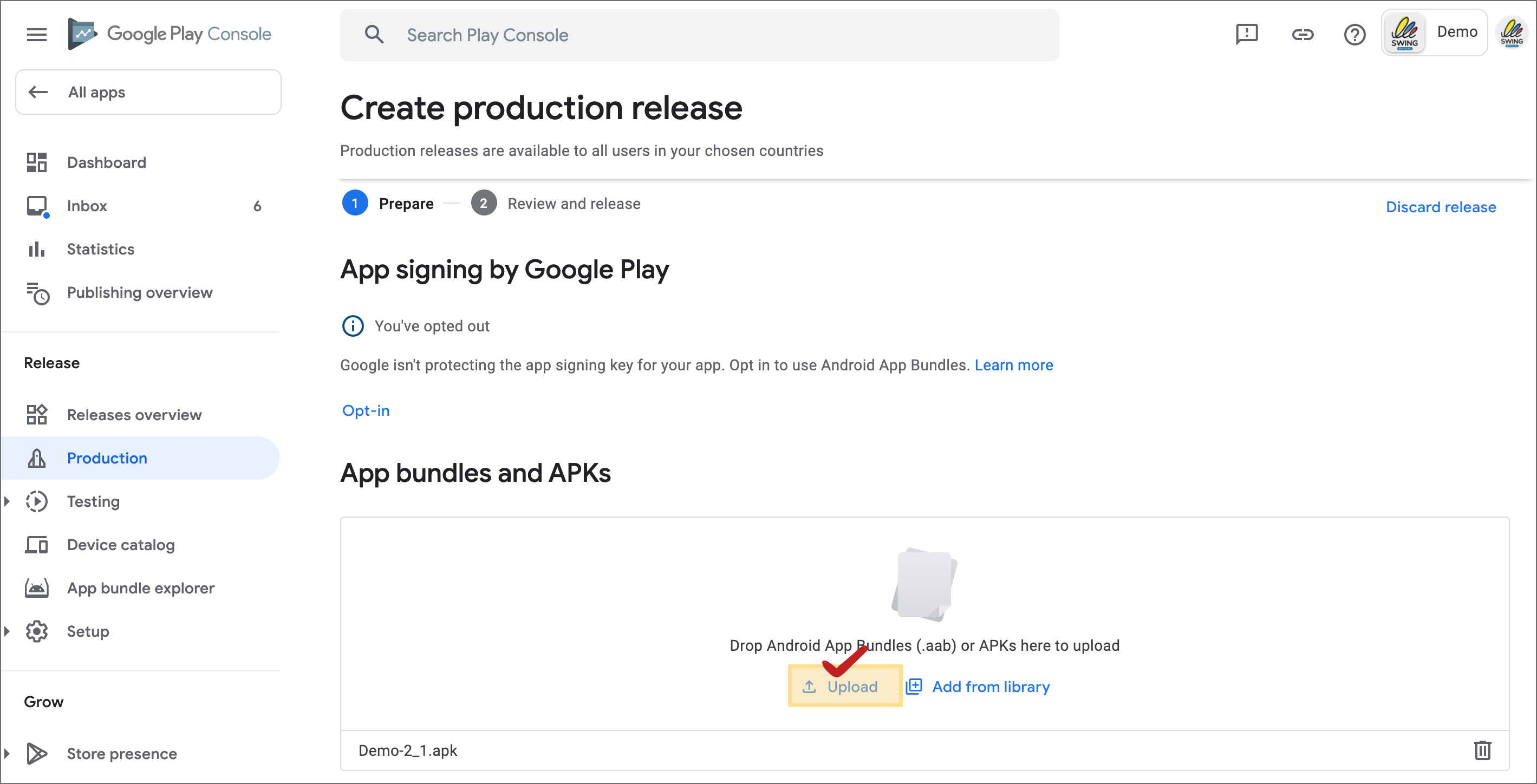Image resolution: width=1537 pixels, height=784 pixels.
Task: Click the Discard release link
Action: tap(1441, 206)
